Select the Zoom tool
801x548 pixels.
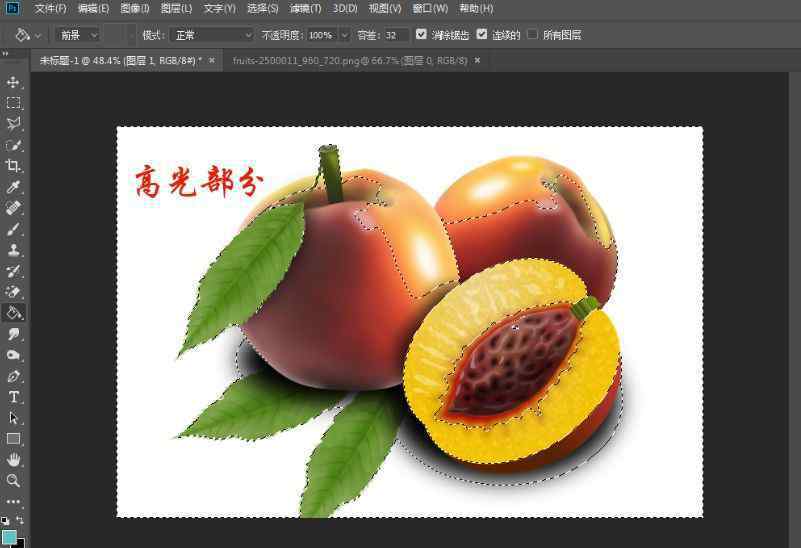[13, 480]
